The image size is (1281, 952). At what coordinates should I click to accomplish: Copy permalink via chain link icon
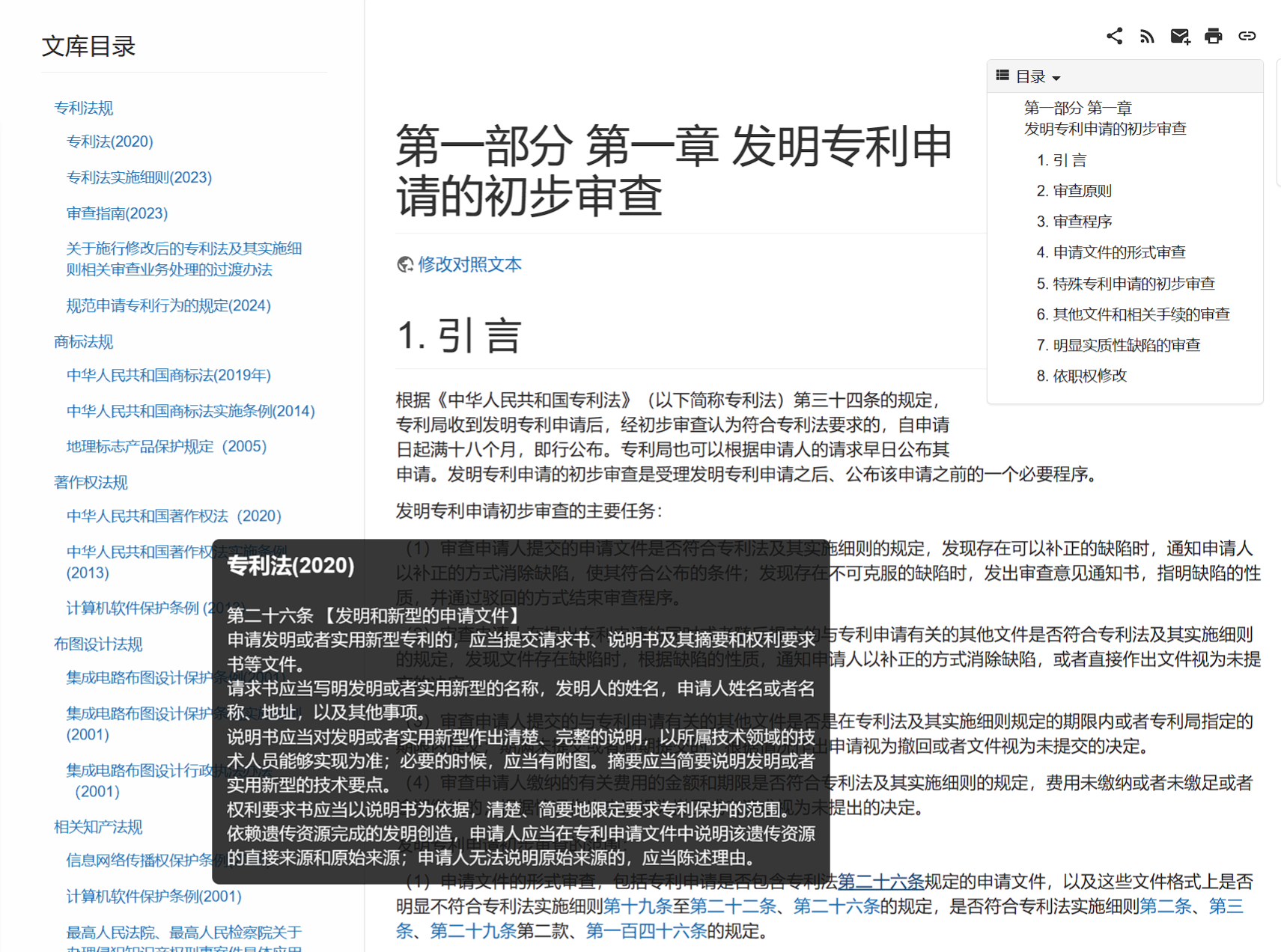1247,36
